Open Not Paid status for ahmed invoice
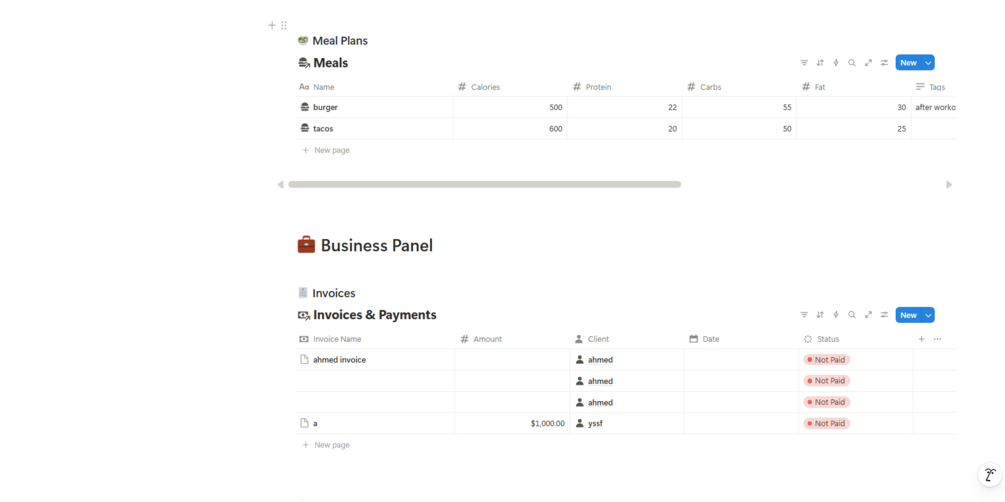The width and height of the screenshot is (1005, 502). coord(827,360)
